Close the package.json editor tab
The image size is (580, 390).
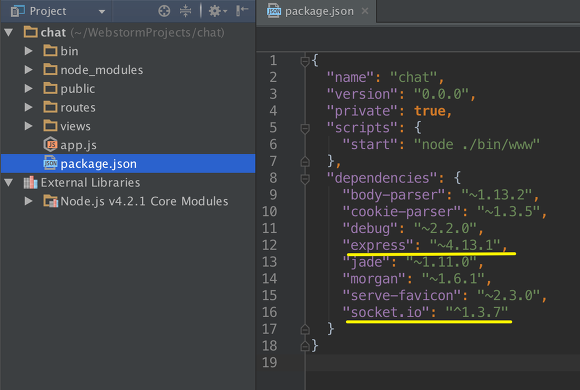coord(365,11)
